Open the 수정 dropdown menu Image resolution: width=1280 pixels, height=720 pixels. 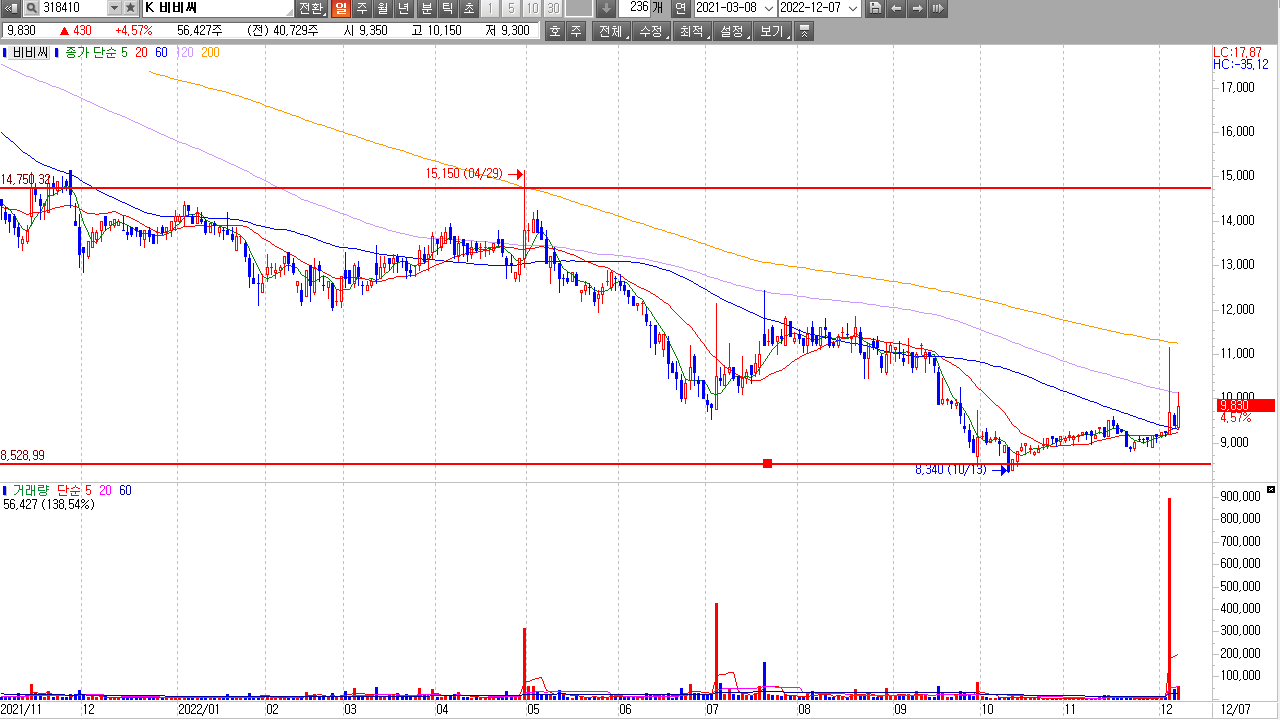click(x=651, y=31)
